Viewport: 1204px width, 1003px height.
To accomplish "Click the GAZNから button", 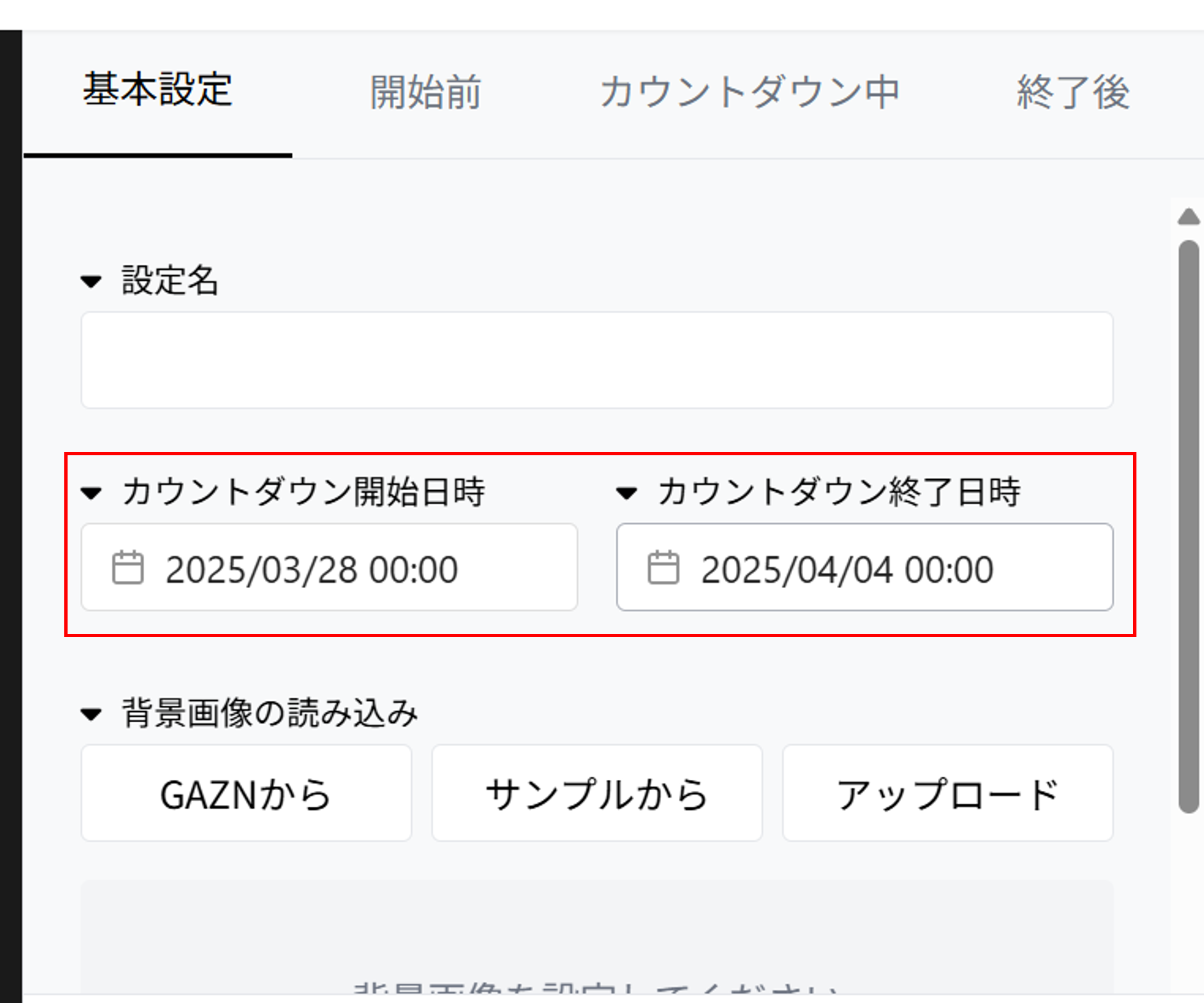I will pyautogui.click(x=246, y=793).
